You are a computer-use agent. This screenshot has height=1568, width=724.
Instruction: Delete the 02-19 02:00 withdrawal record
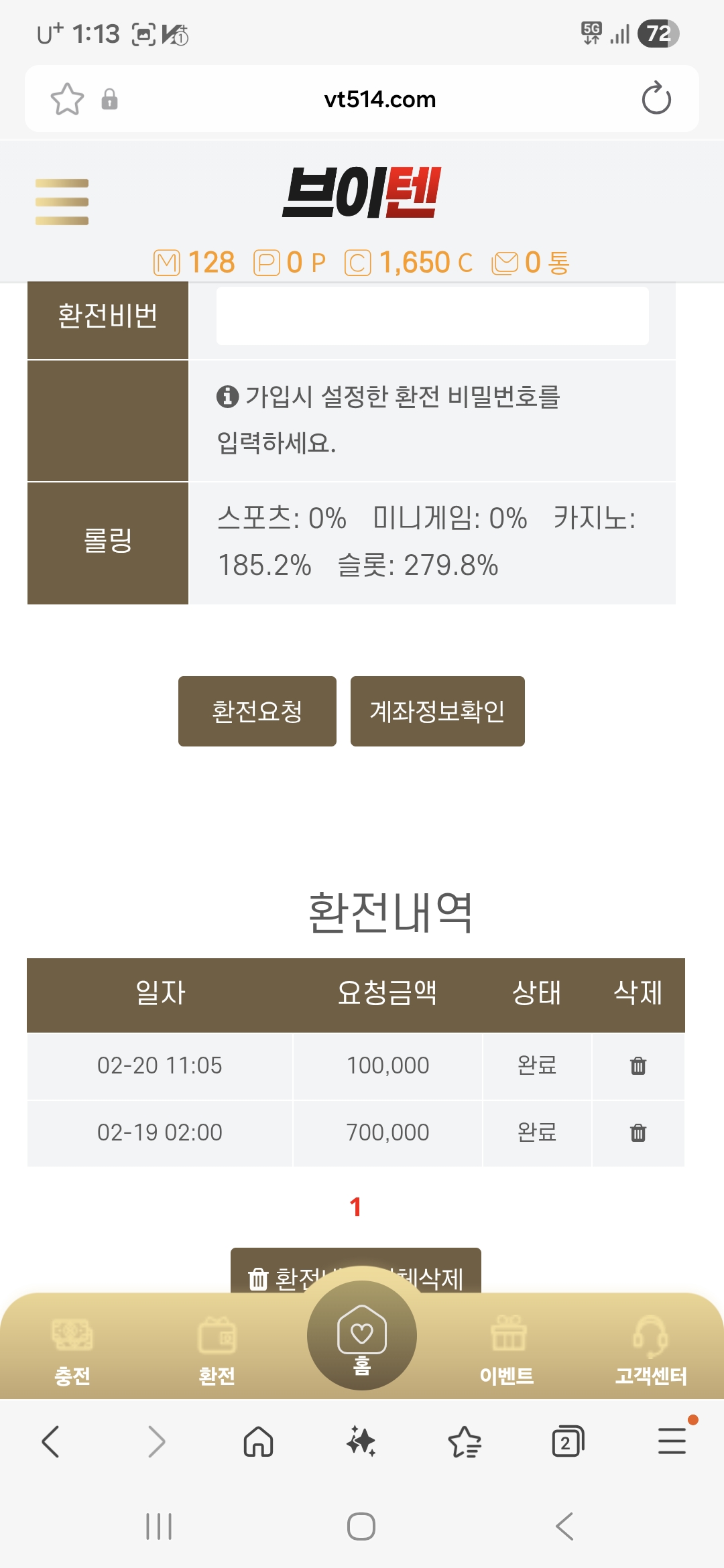[638, 1132]
